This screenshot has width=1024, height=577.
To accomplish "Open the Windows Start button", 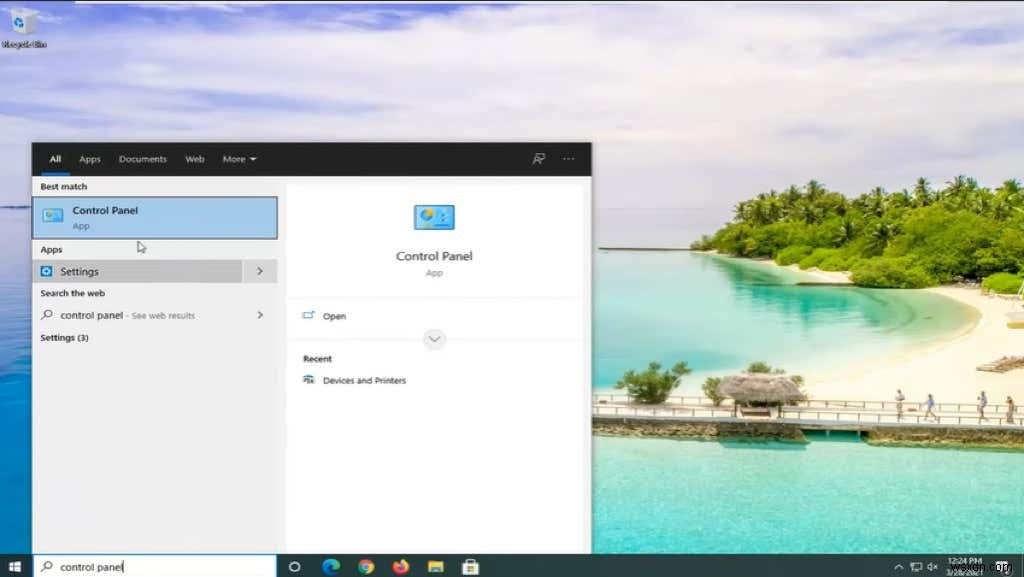I will point(15,566).
